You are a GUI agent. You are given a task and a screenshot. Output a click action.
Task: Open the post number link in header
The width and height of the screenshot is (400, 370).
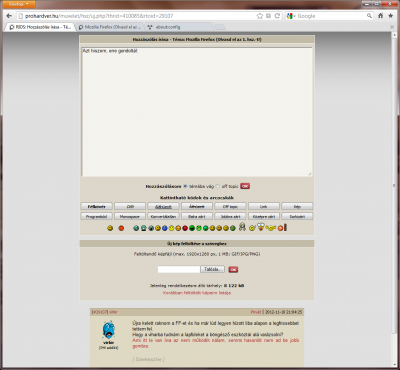click(100, 312)
